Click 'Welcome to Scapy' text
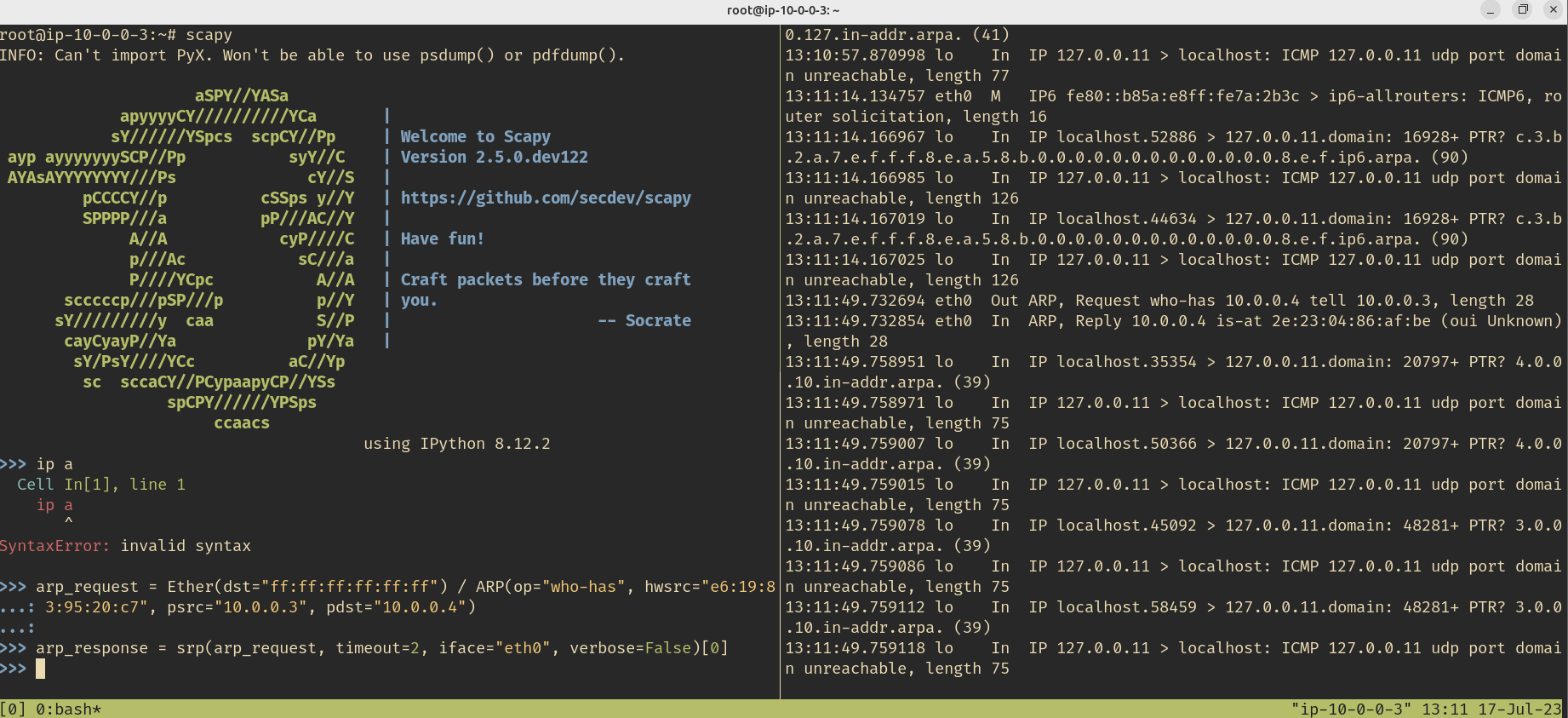Screen dimensions: 1568x718 pos(476,136)
